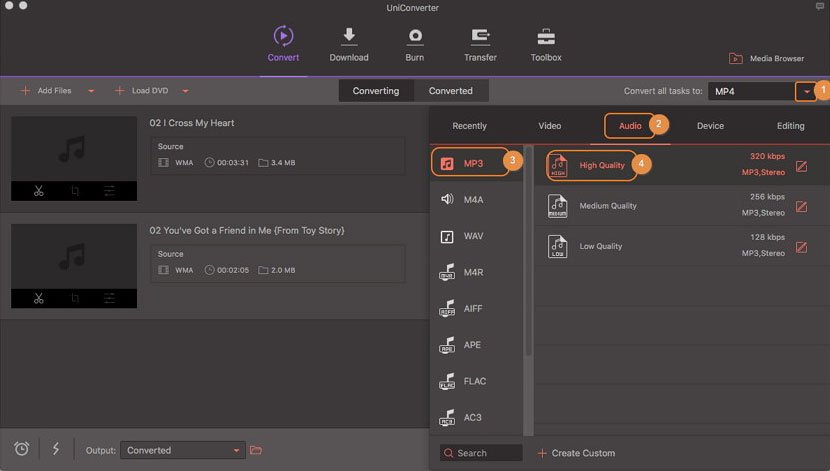Open the Download section
Screen dimensions: 830x471
(349, 44)
